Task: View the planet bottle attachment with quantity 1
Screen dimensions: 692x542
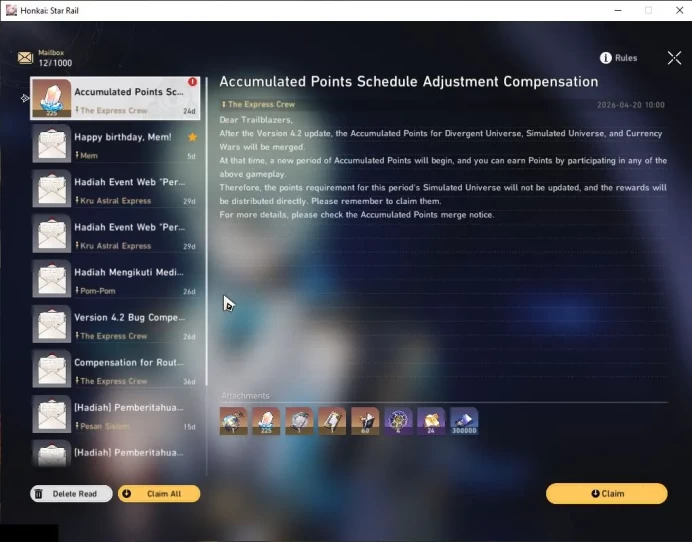Action: (x=233, y=421)
